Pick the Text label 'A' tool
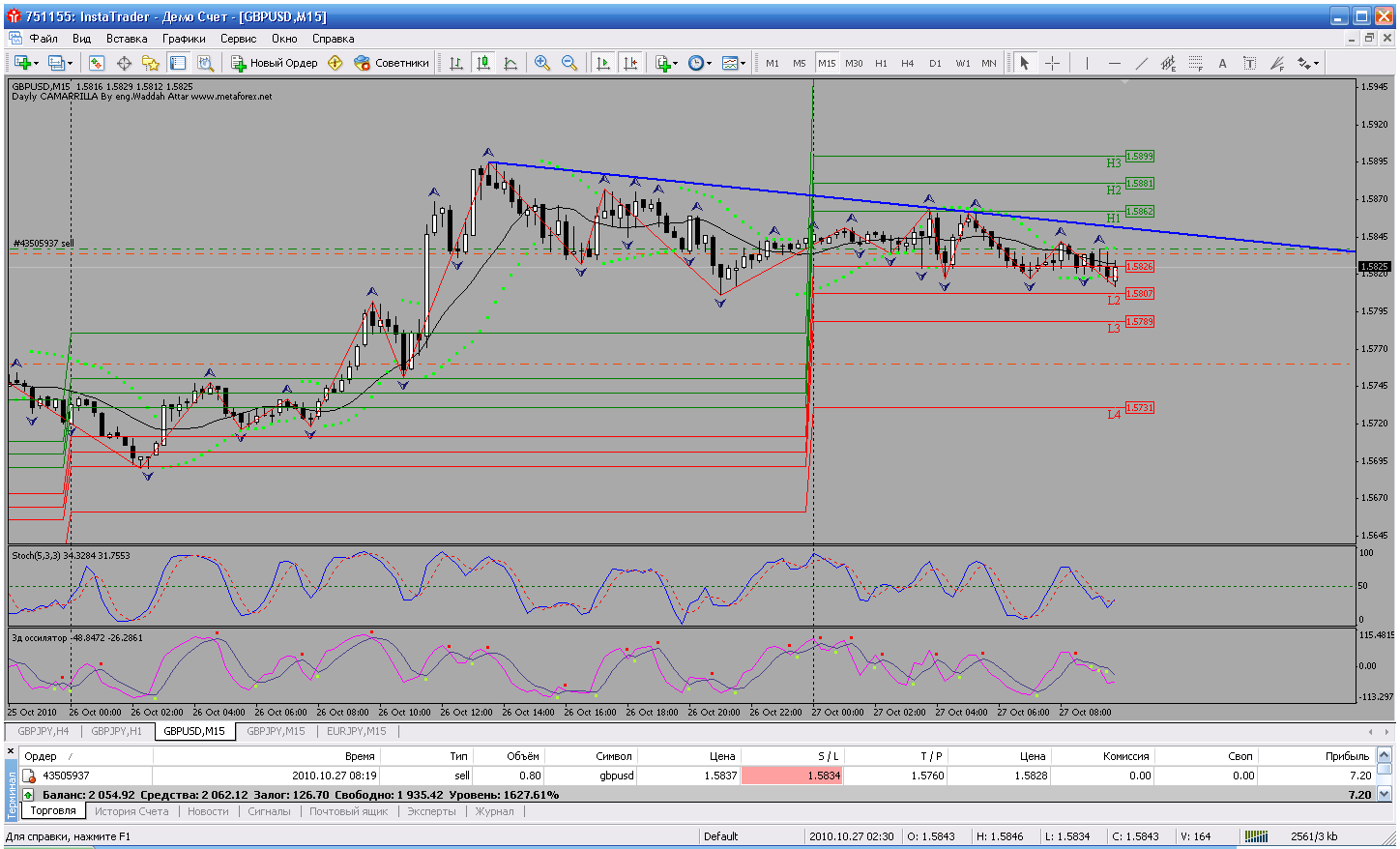 [1222, 63]
